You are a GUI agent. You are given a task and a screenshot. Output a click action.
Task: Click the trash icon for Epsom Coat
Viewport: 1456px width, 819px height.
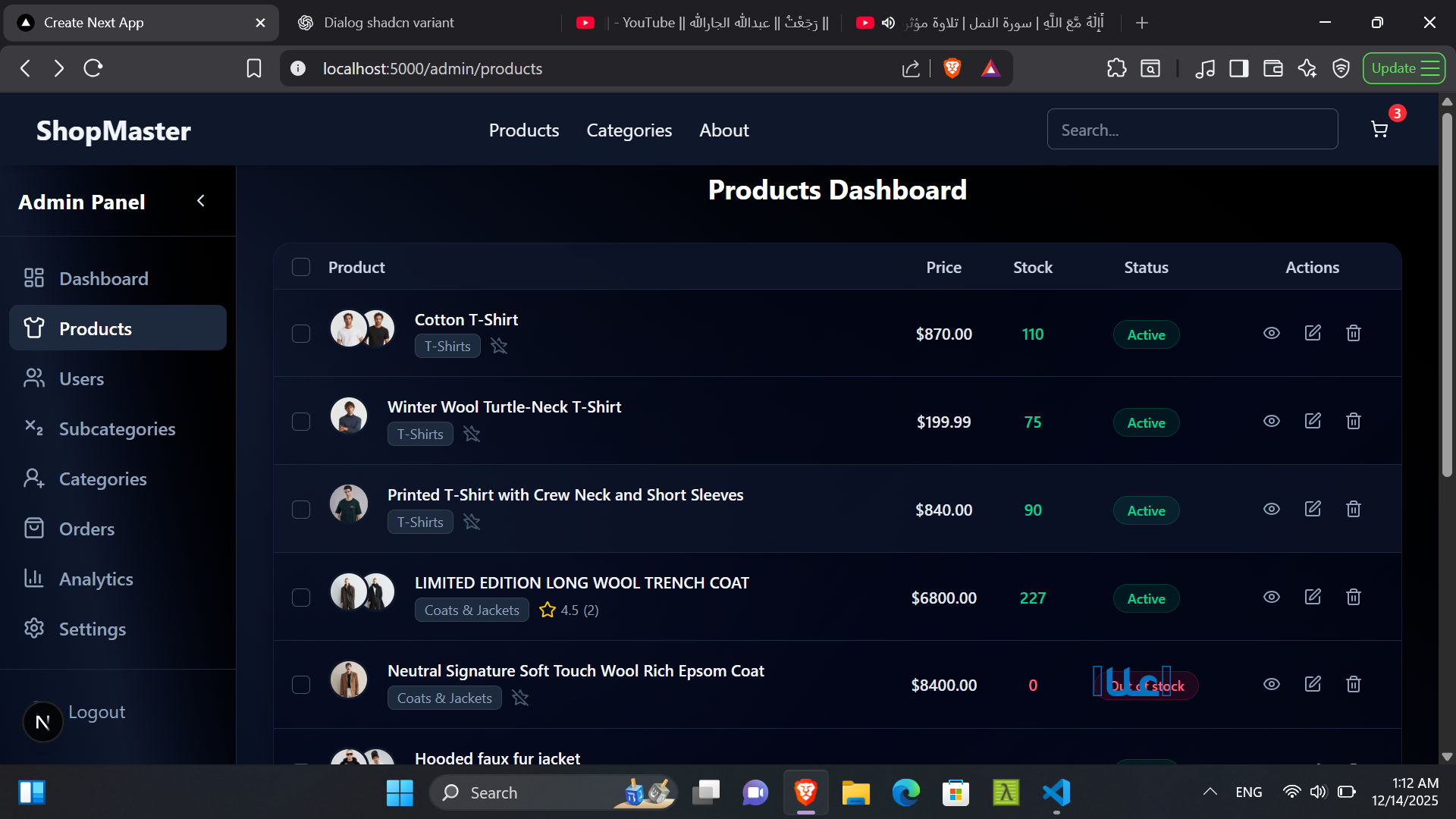point(1354,685)
